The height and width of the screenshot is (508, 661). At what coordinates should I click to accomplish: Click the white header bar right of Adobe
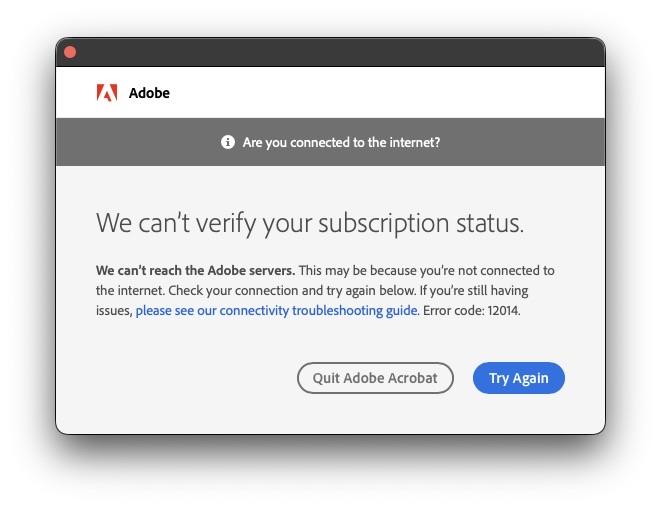pyautogui.click(x=400, y=93)
